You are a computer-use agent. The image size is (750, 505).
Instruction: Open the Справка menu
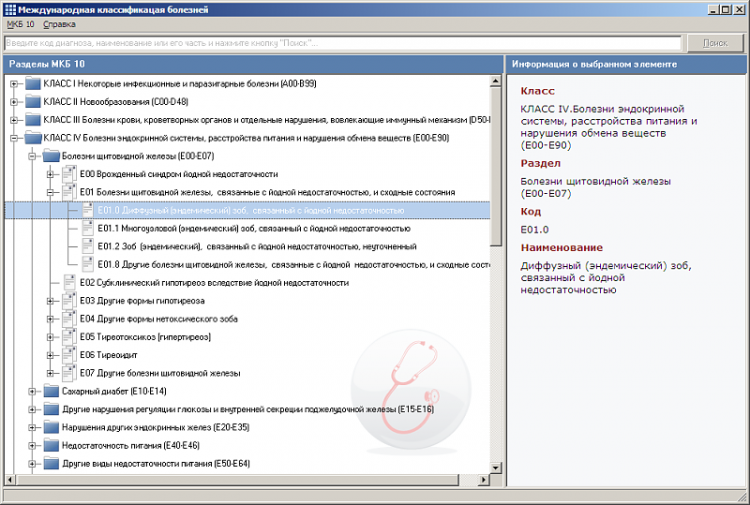pyautogui.click(x=59, y=24)
